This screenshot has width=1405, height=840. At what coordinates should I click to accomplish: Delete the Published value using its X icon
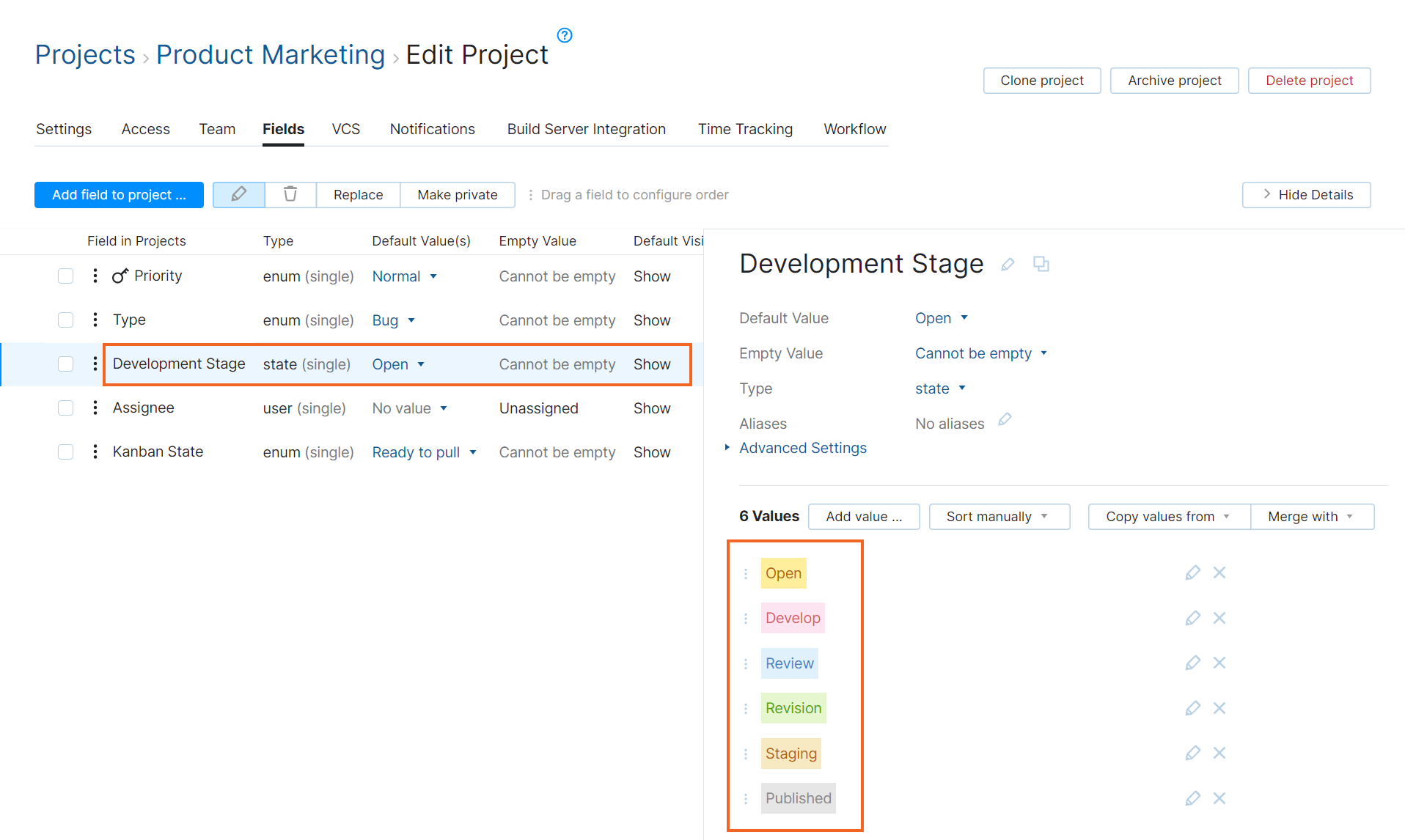tap(1219, 798)
